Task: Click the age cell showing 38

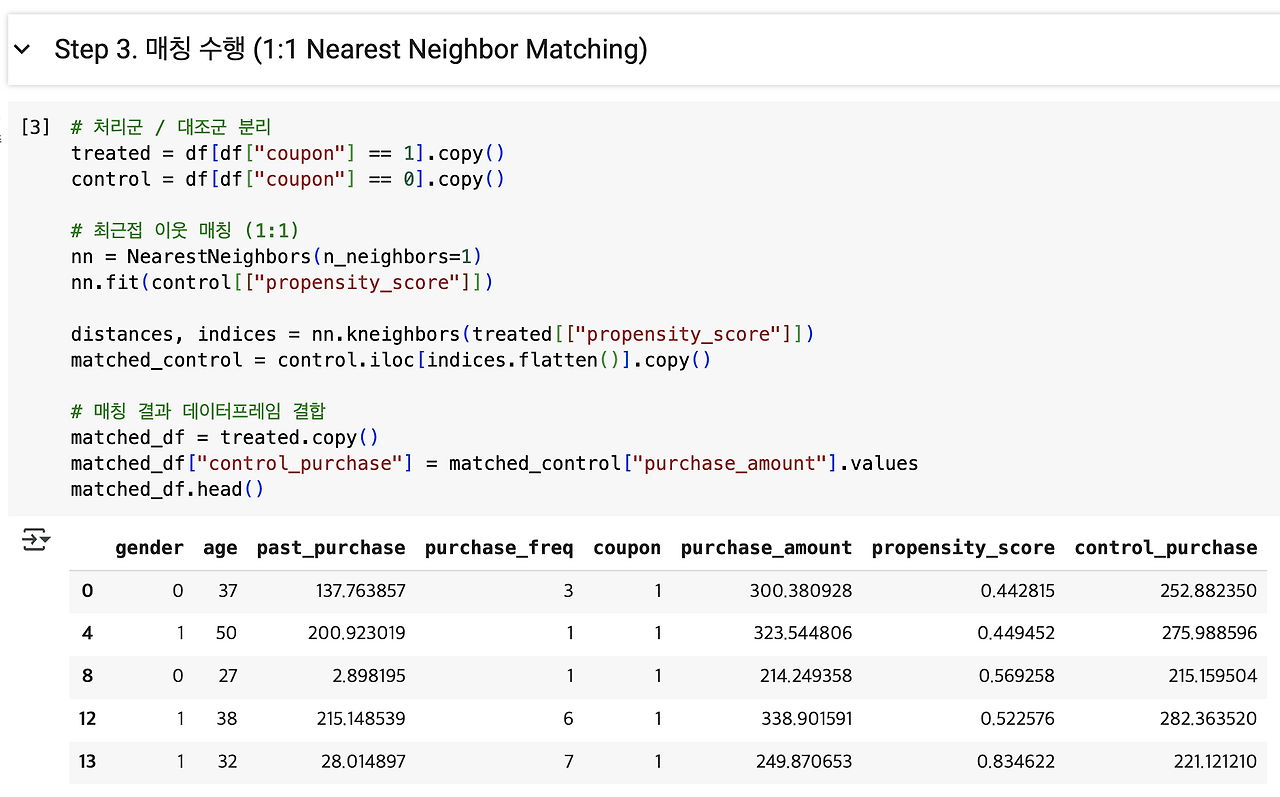Action: point(227,718)
